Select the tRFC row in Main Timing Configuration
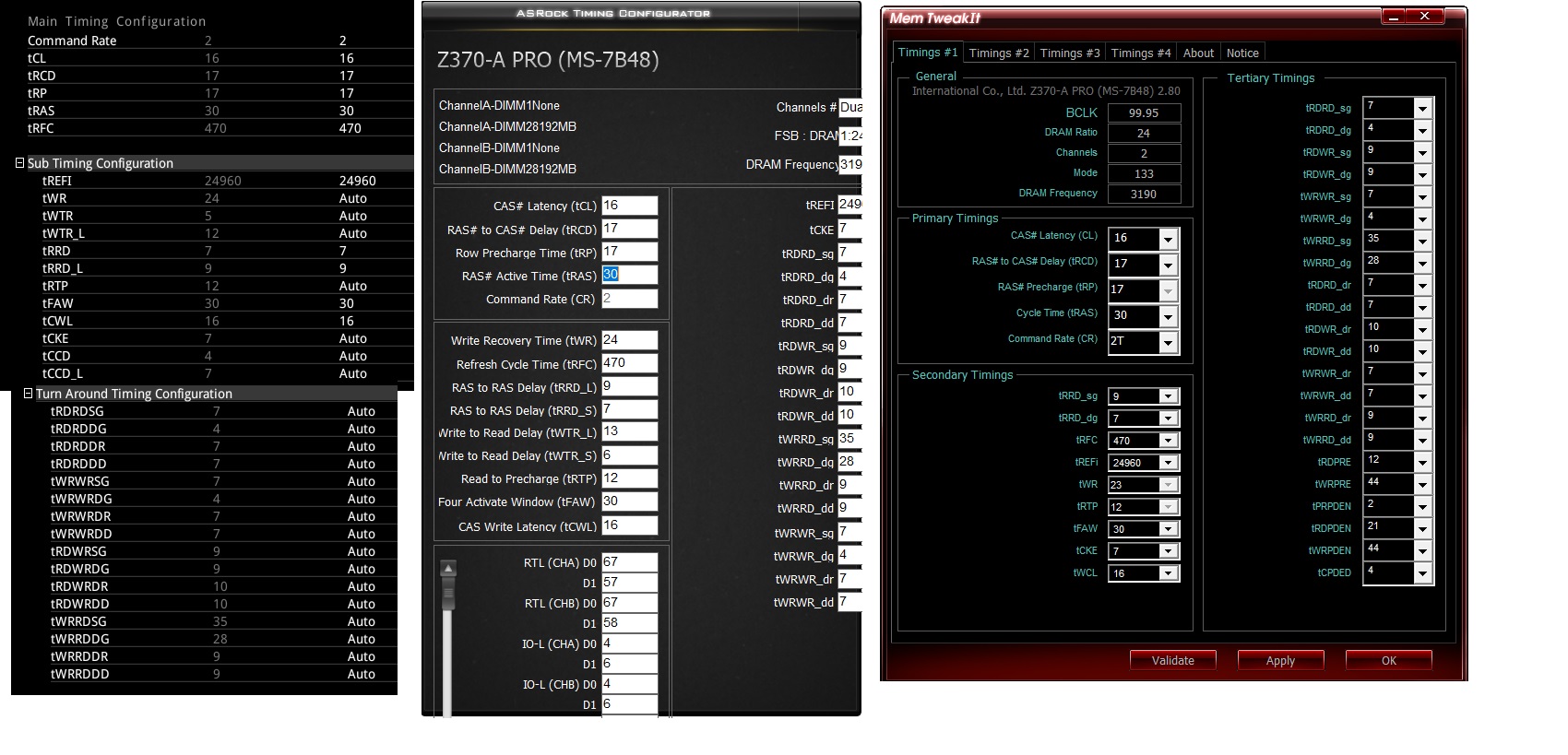The image size is (1568, 755). pos(220,128)
